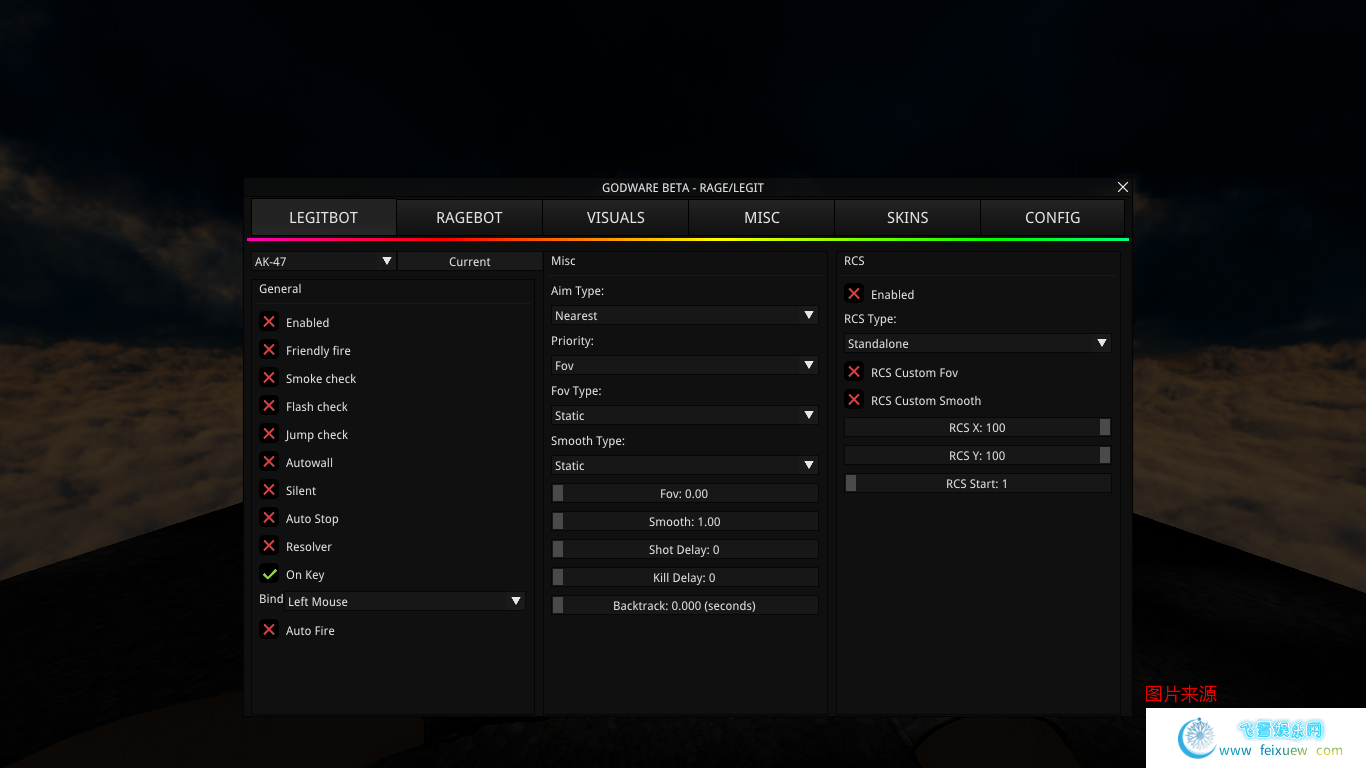Open the RAGEBOT tab

pyautogui.click(x=469, y=217)
